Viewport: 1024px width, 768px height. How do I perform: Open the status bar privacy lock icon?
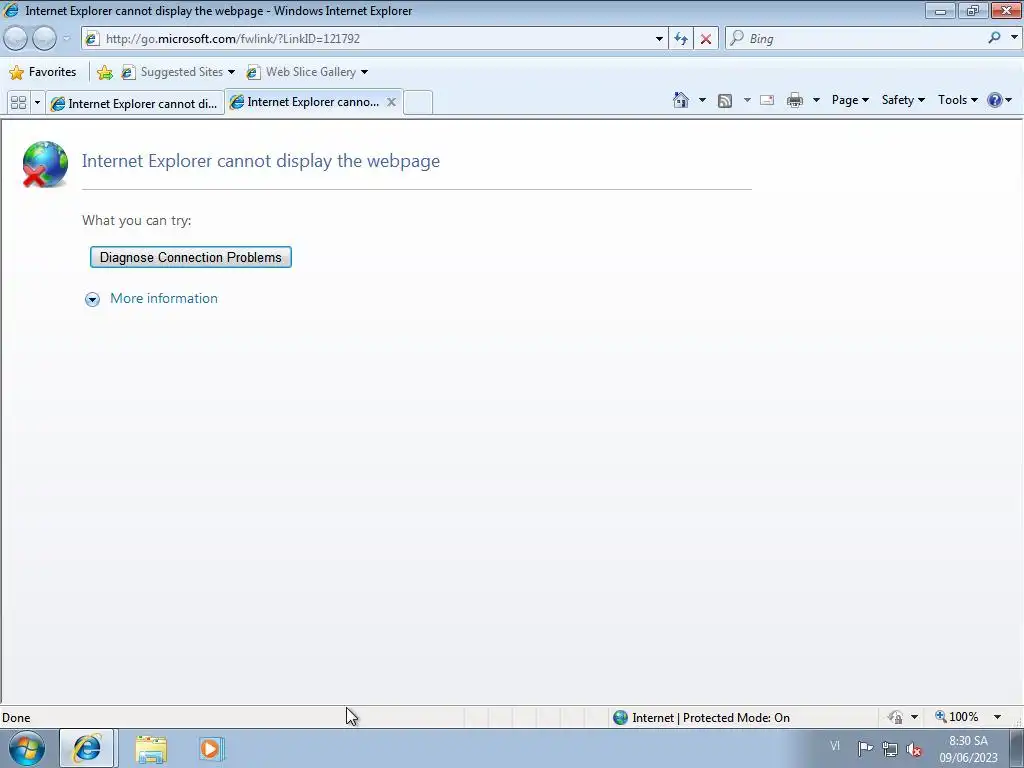click(895, 717)
